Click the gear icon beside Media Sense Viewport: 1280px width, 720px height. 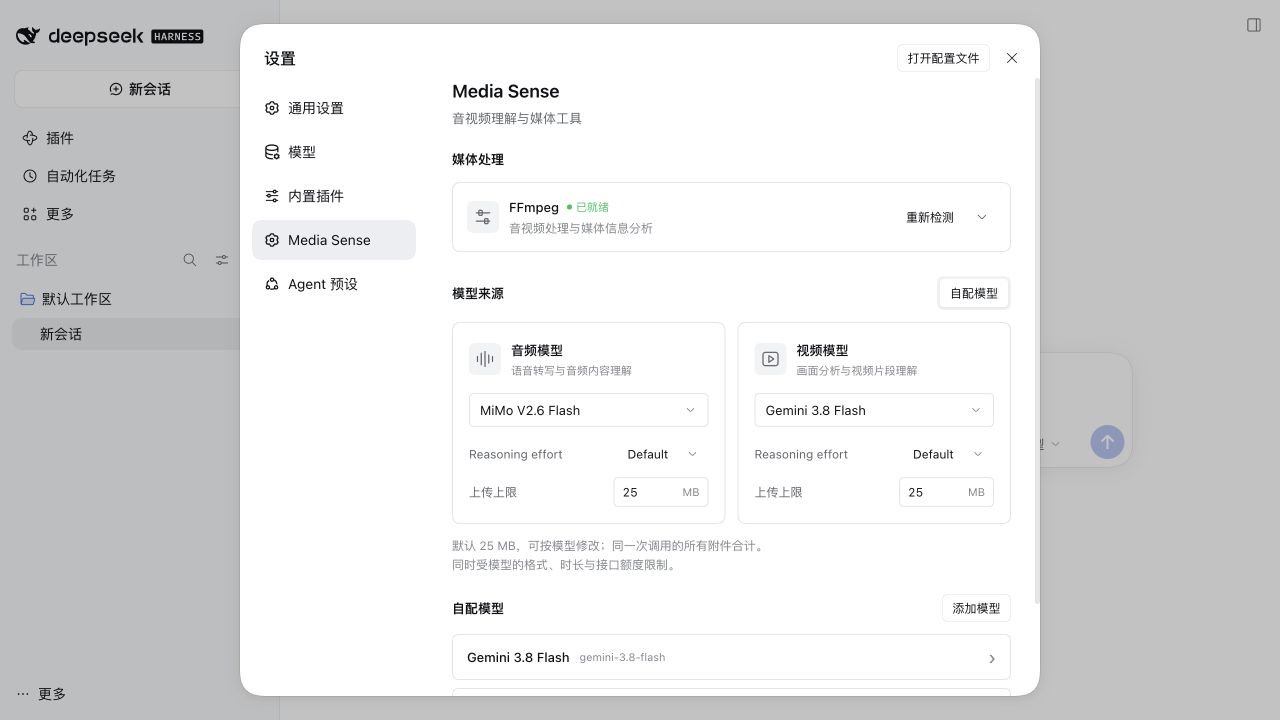[x=272, y=240]
